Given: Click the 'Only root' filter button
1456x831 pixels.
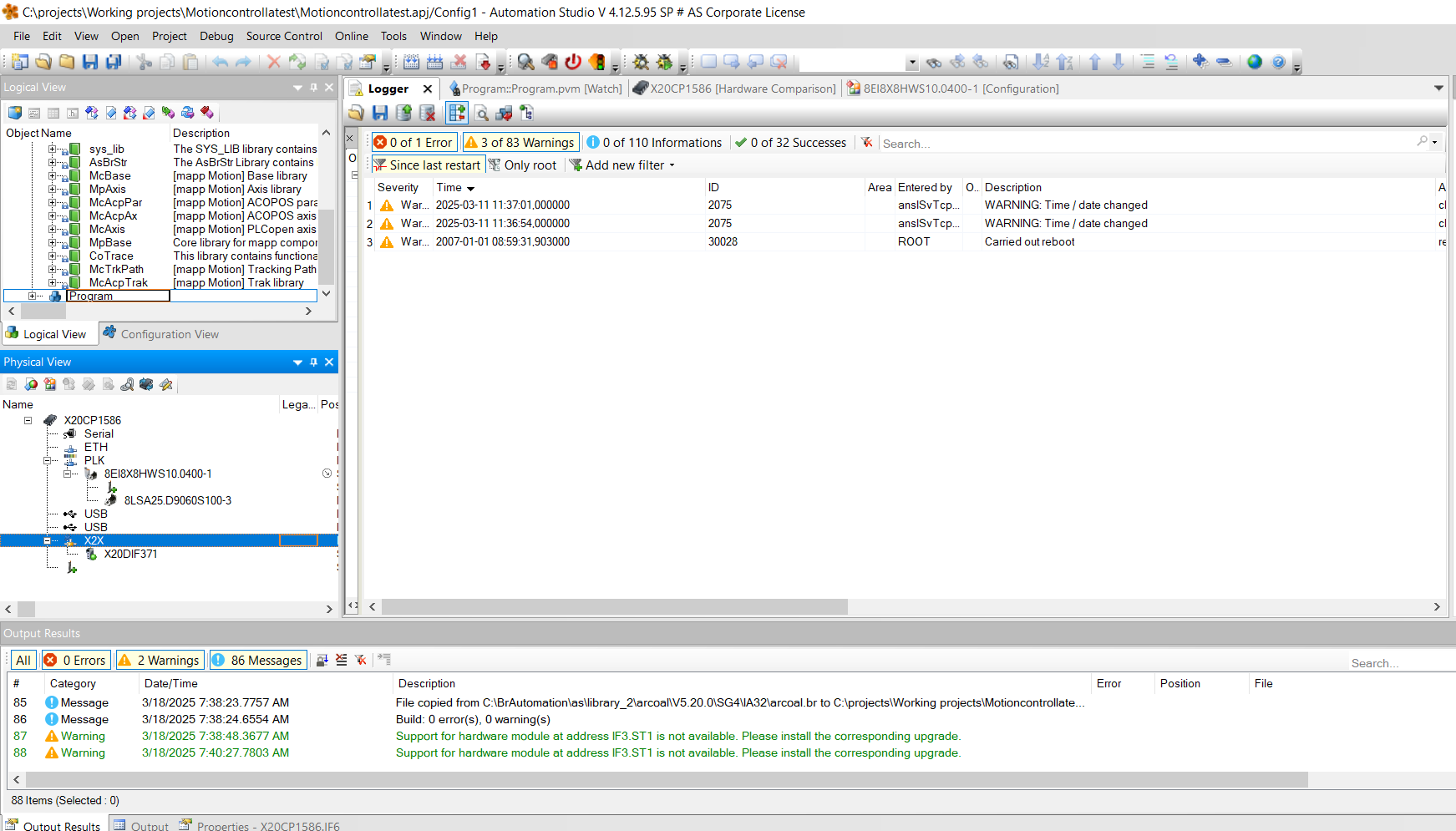Looking at the screenshot, I should [x=523, y=165].
